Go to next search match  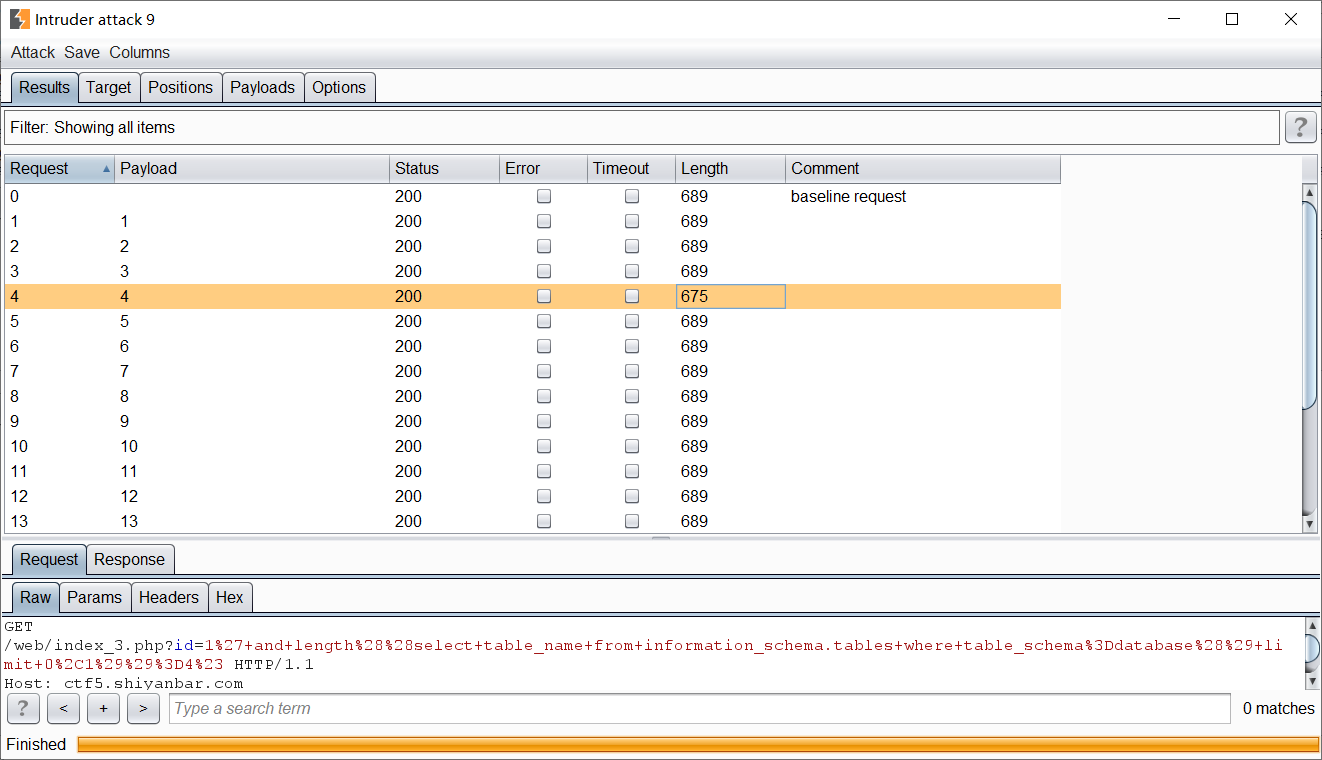pos(143,709)
